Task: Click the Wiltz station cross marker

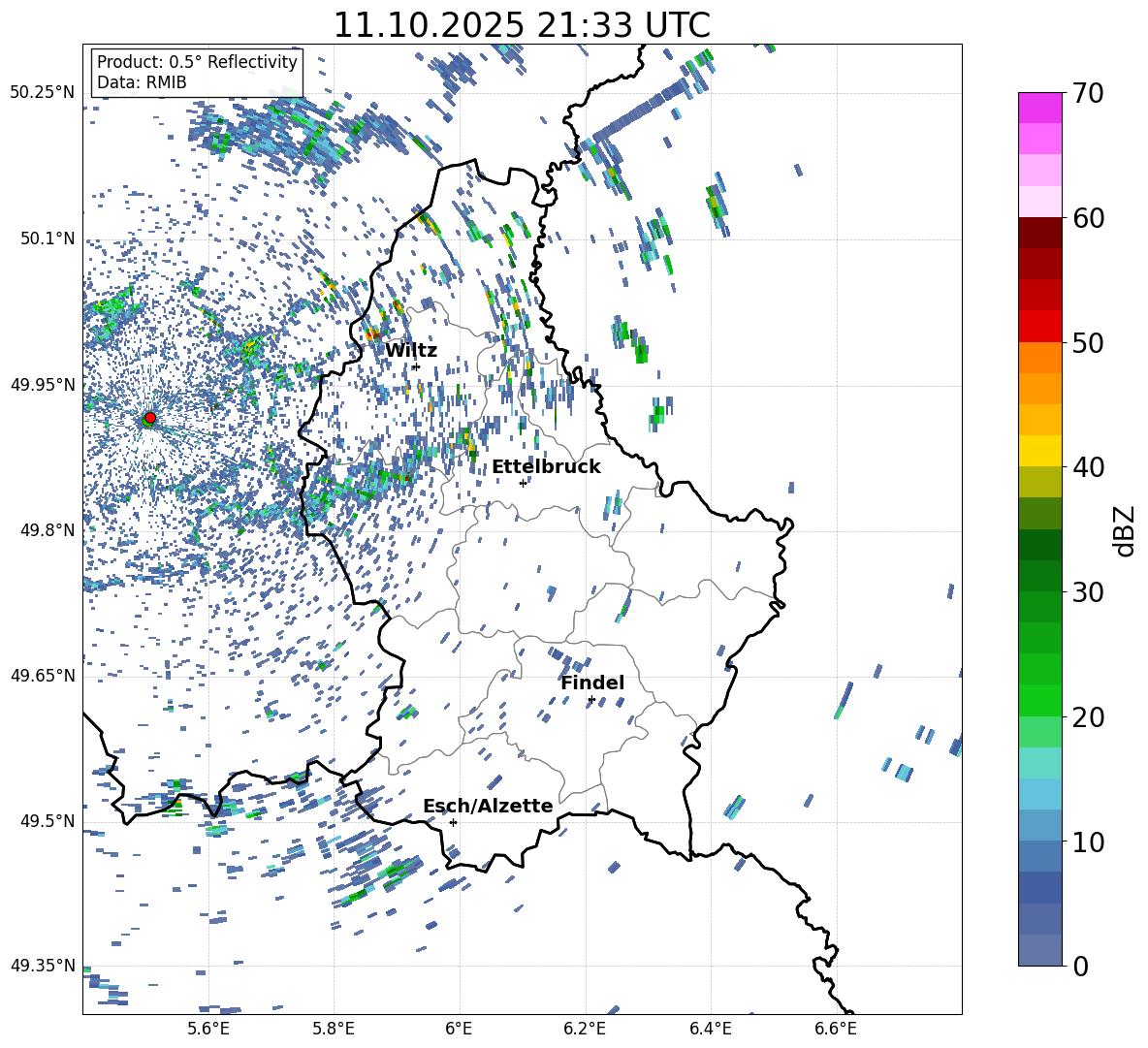Action: [x=416, y=366]
